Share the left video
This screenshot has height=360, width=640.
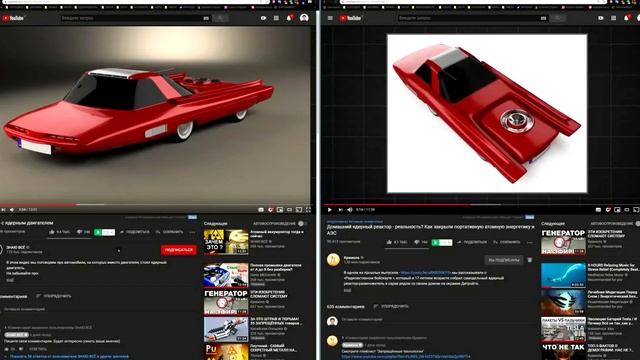(135, 232)
